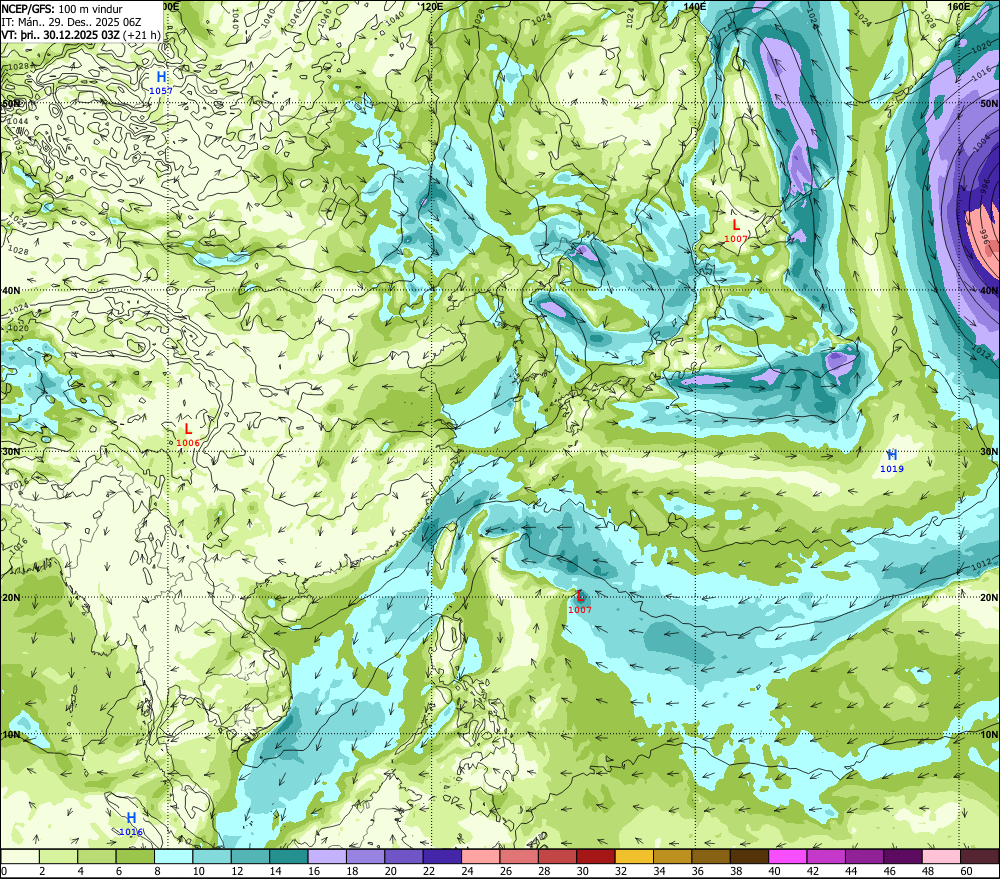This screenshot has width=1000, height=879.
Task: Click the L 1007 low near 140E north of 40N
Action: coord(735,230)
